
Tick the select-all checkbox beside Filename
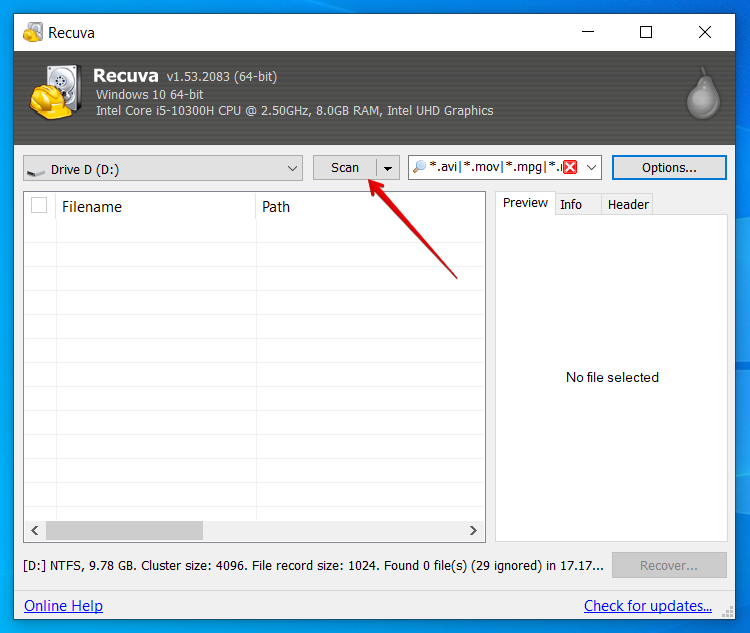pyautogui.click(x=39, y=205)
